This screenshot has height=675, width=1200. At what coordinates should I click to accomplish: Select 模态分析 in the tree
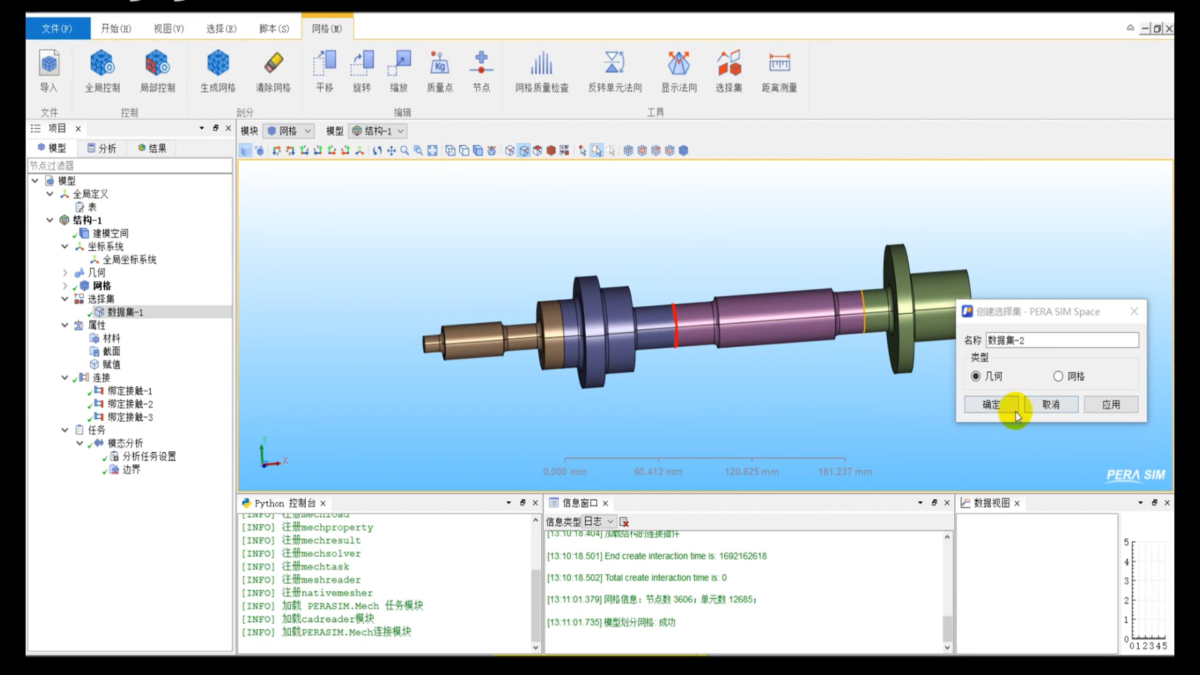click(x=125, y=443)
